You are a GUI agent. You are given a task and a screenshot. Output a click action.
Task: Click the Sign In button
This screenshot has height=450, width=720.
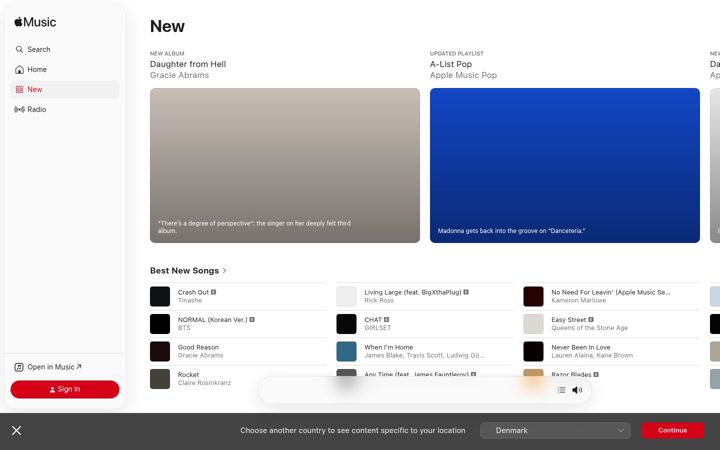(65, 389)
